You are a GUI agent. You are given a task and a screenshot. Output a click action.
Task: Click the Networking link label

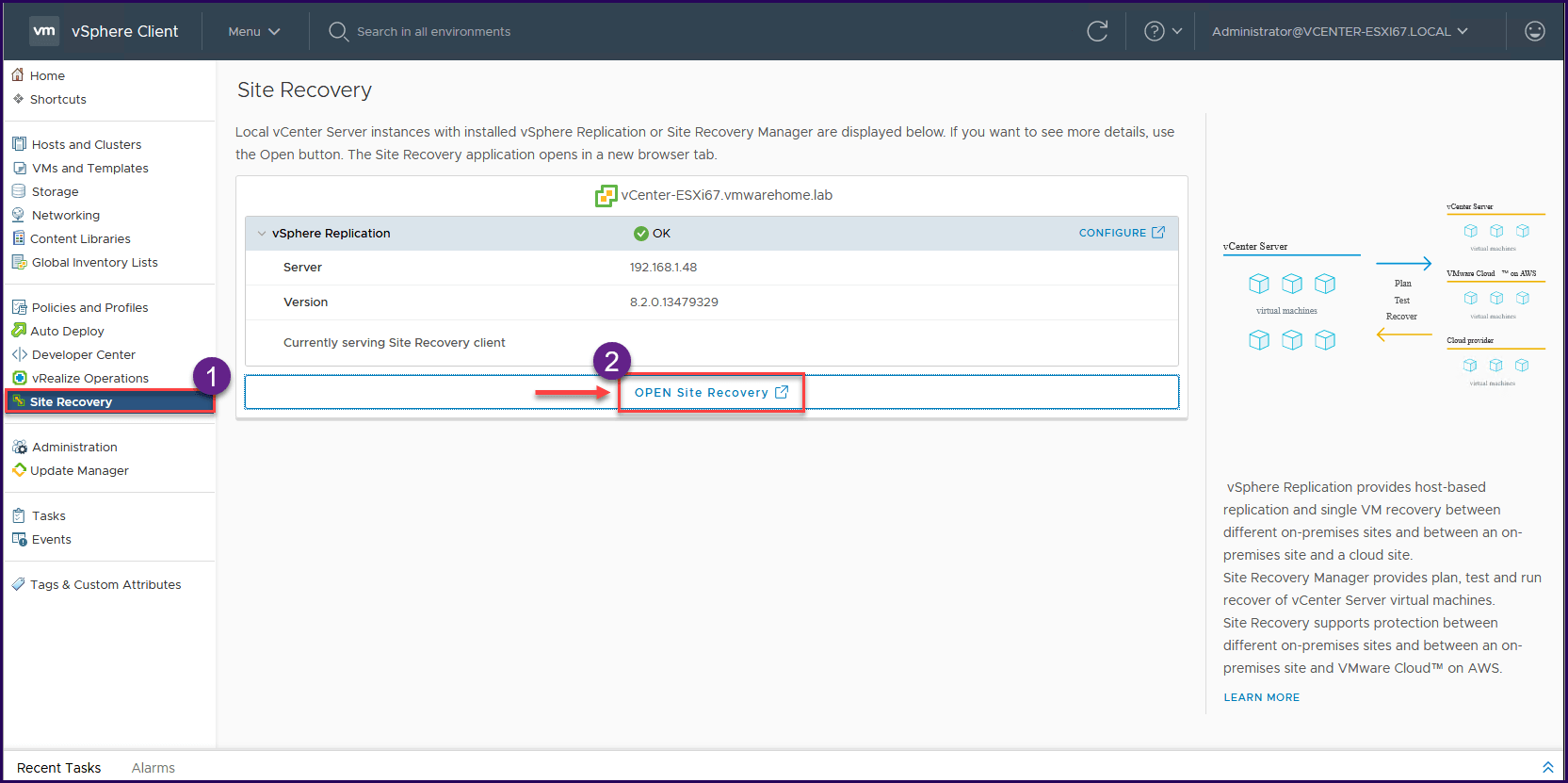tap(66, 215)
